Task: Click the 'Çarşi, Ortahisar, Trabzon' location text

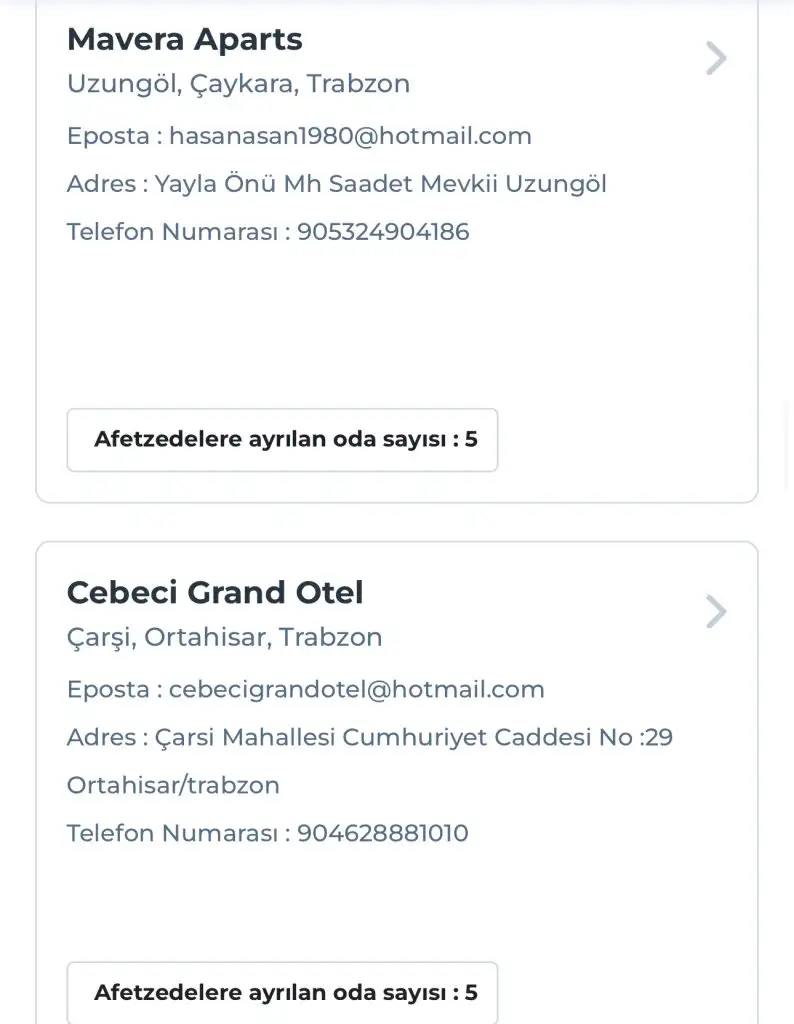Action: 224,637
